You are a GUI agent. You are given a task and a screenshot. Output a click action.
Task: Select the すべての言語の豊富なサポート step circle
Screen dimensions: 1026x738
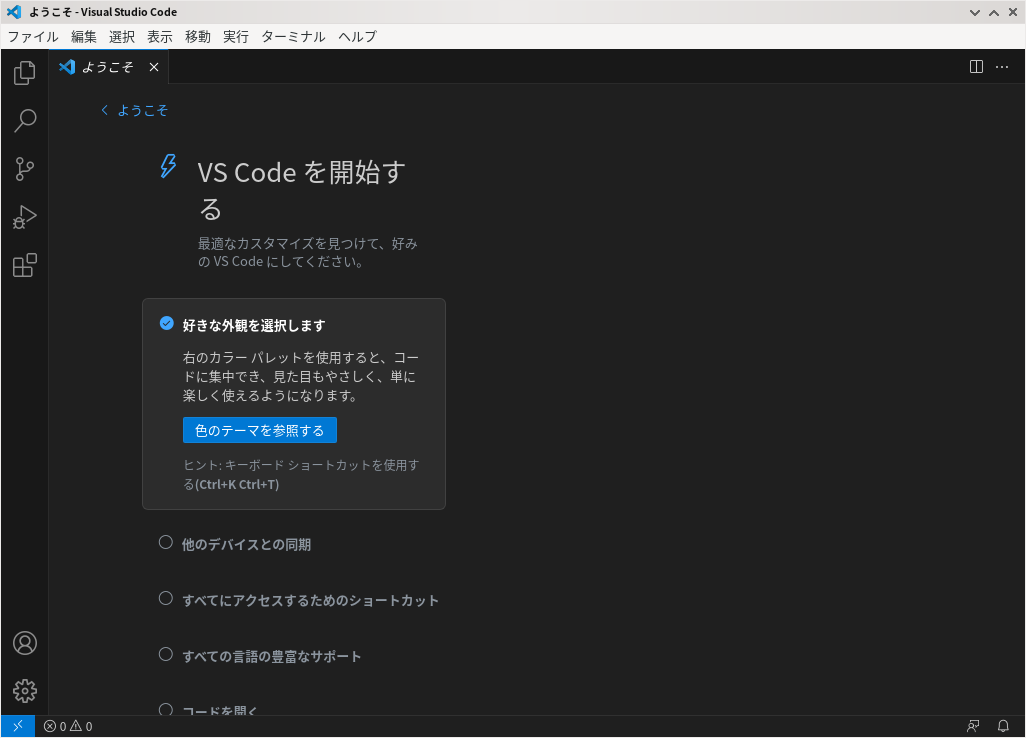coord(166,654)
